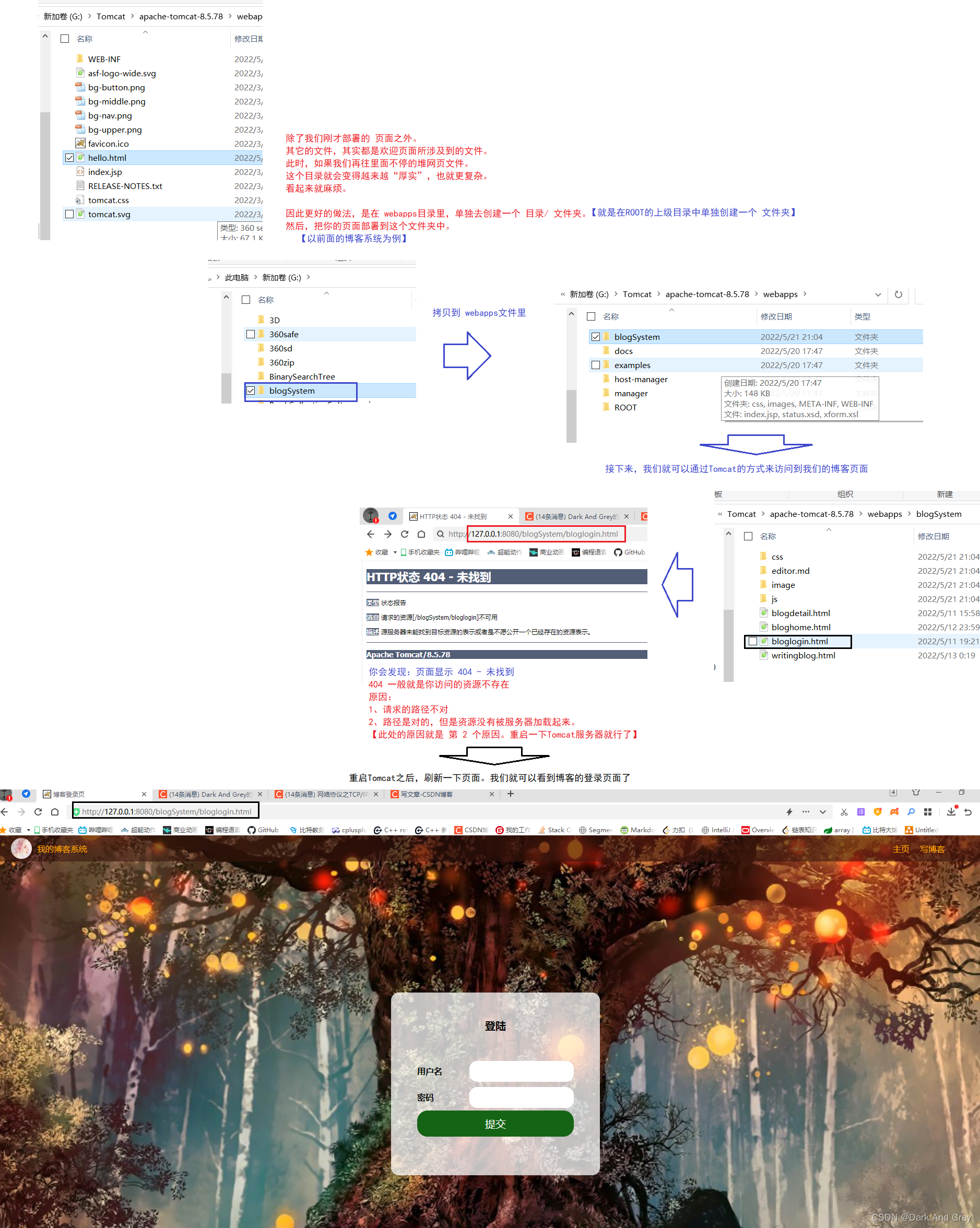Reload the blog login page

pos(38,812)
